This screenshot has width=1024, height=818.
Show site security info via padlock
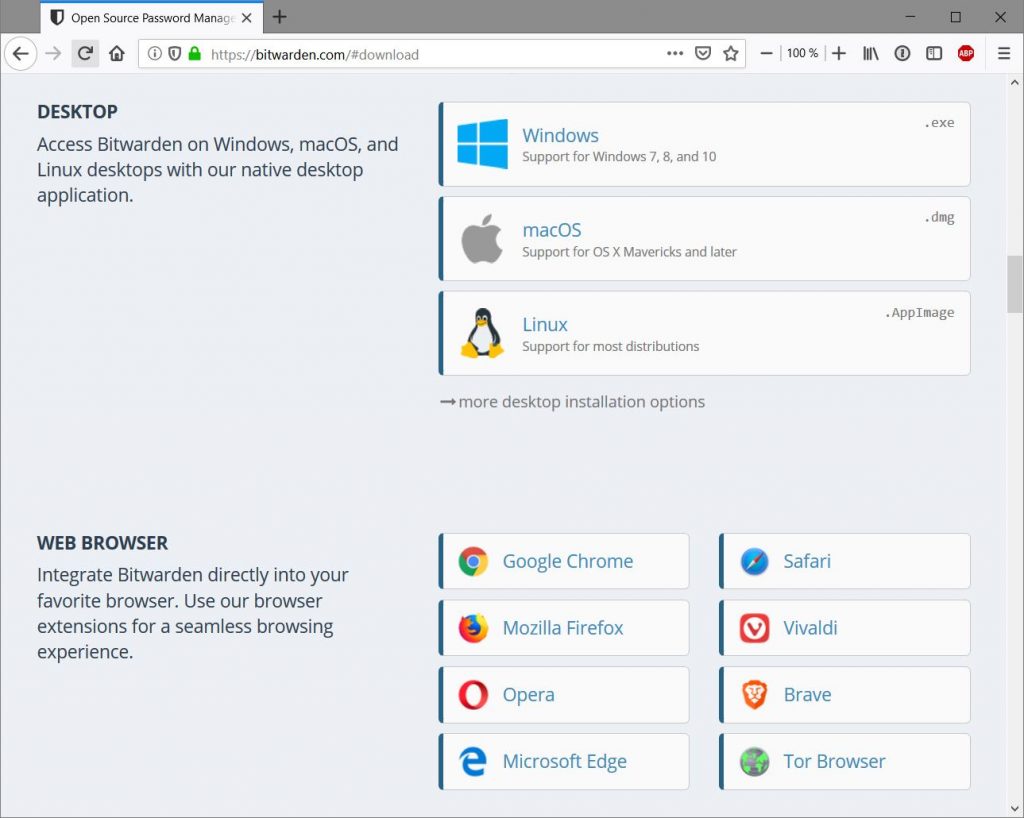(194, 54)
